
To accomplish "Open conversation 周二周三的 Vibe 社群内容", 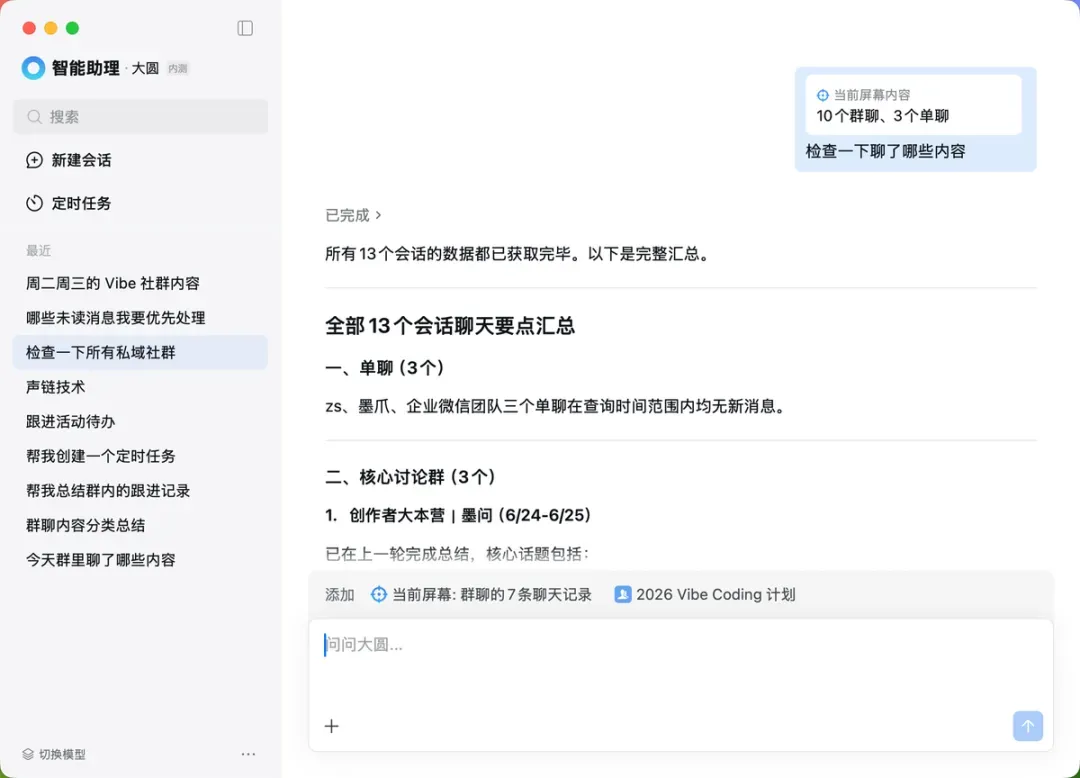I will click(141, 284).
